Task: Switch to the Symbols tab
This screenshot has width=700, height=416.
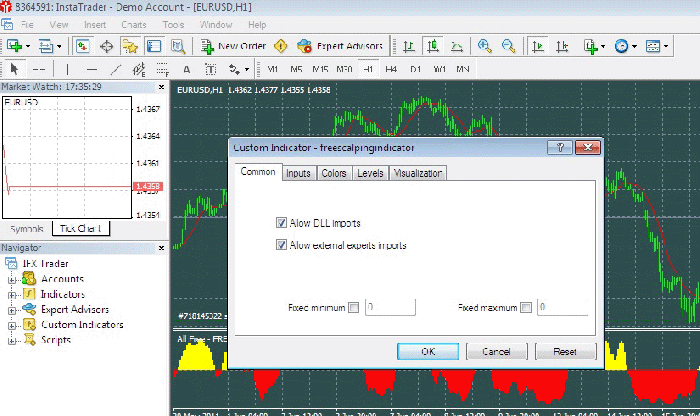Action: 27,229
